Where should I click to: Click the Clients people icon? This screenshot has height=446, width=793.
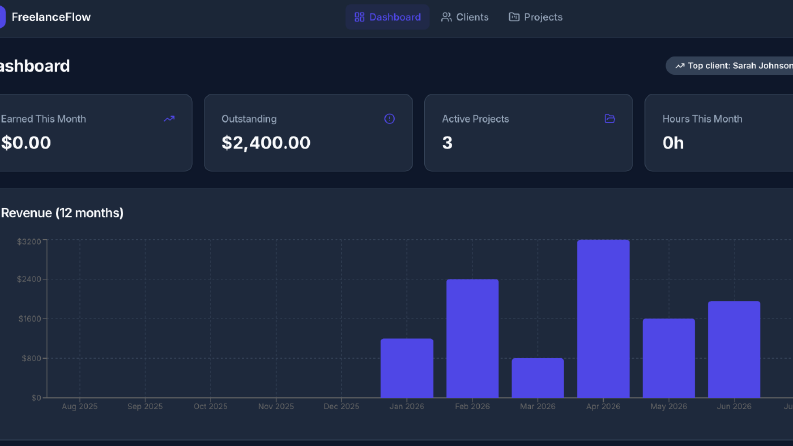coord(446,17)
